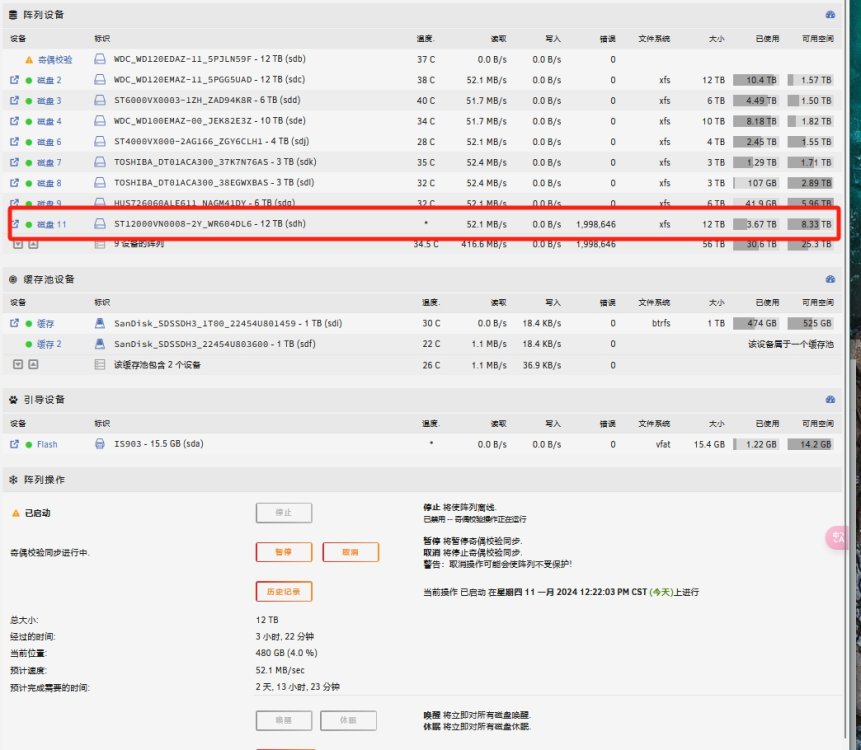Open 历史记录 history button

(x=284, y=591)
